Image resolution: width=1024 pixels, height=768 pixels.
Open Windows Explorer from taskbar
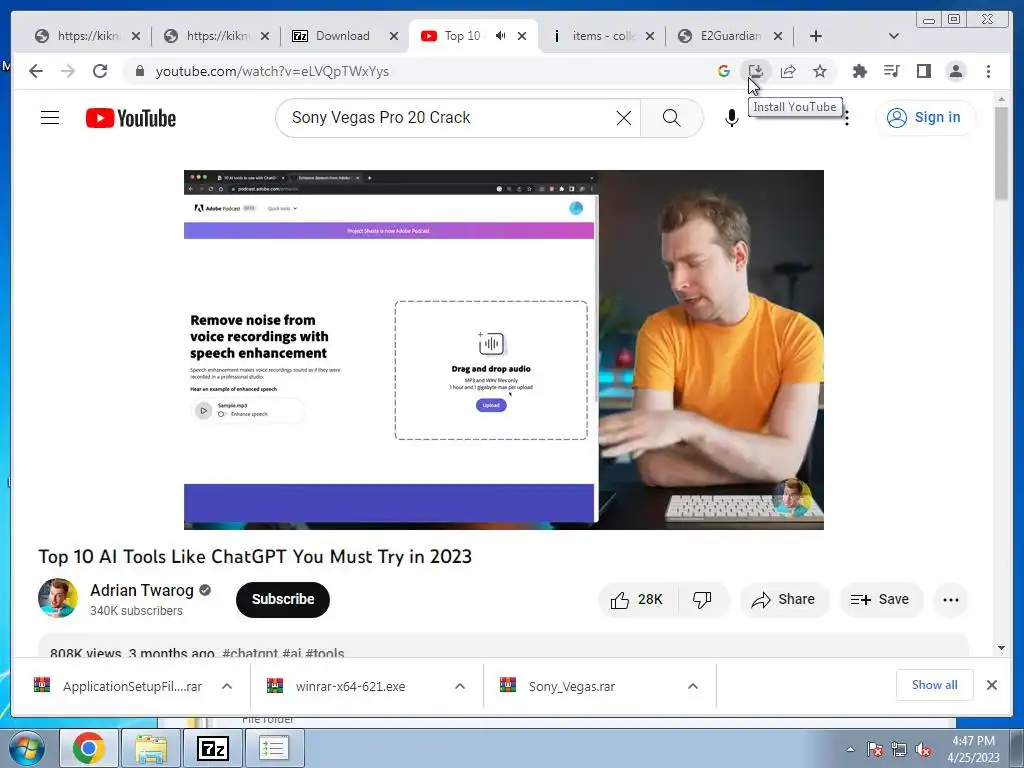(x=151, y=748)
